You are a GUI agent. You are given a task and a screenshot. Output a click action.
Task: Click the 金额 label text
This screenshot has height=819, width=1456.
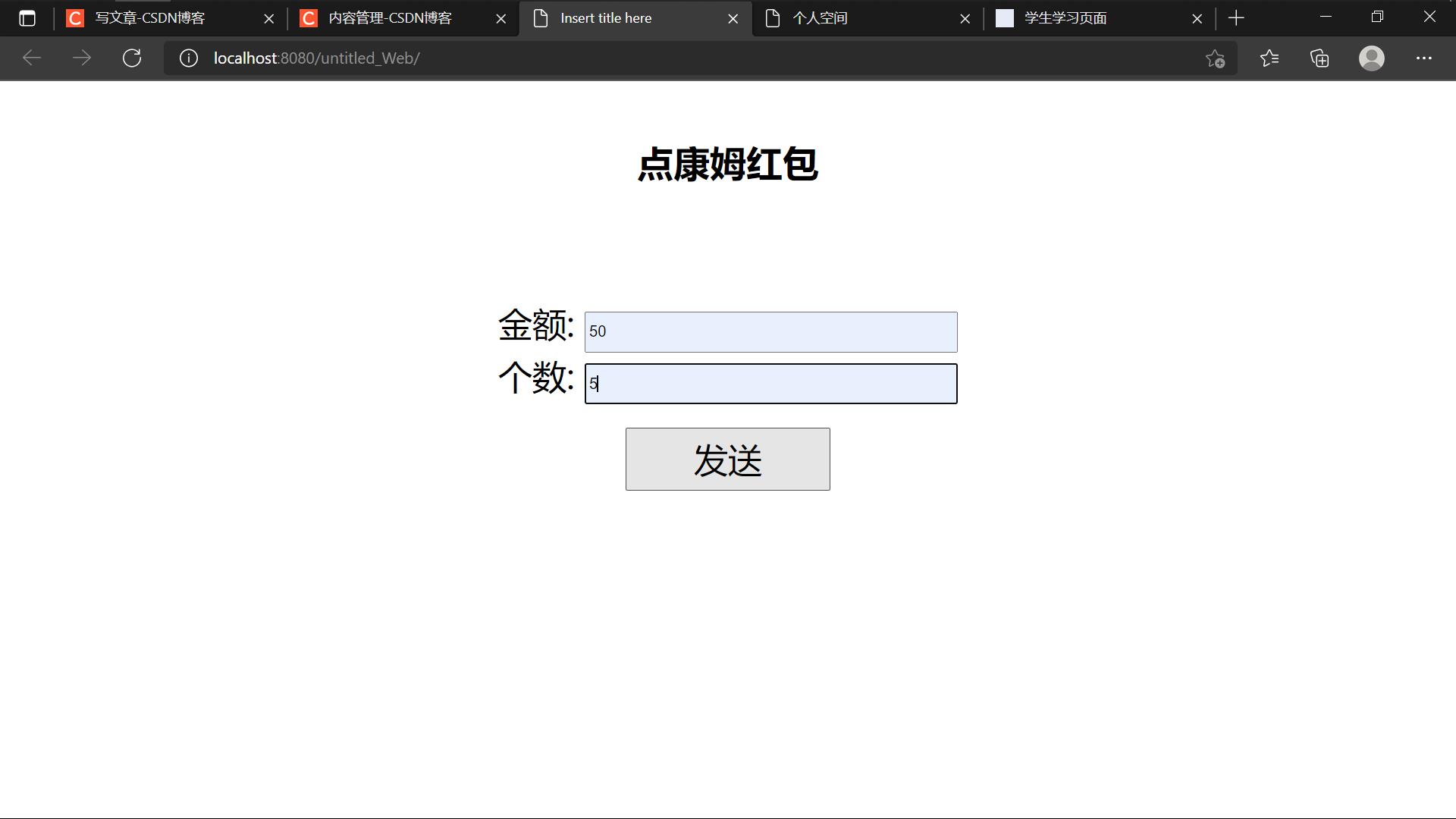(x=535, y=326)
